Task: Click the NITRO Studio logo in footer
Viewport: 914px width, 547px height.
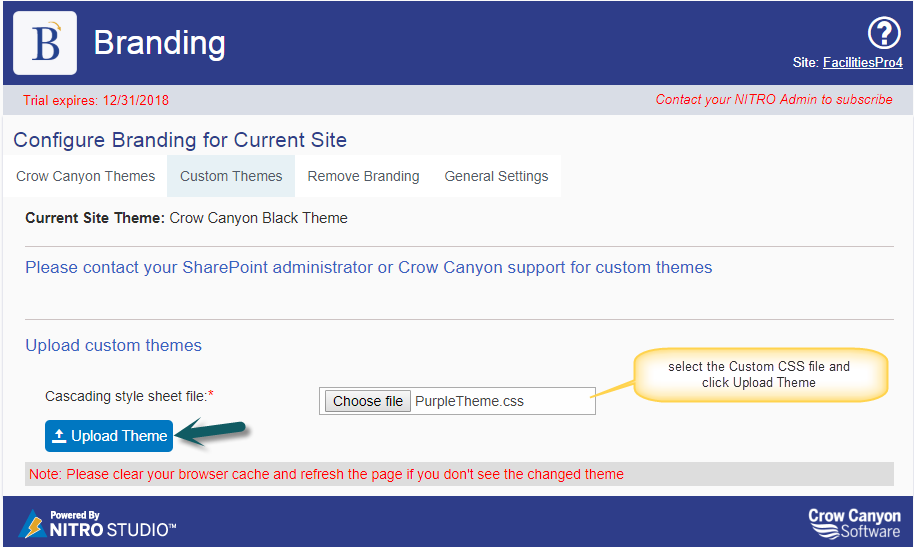Action: (97, 522)
